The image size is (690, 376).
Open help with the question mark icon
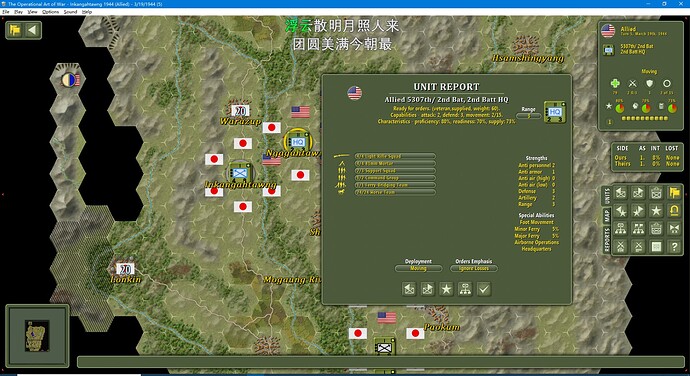(x=674, y=247)
